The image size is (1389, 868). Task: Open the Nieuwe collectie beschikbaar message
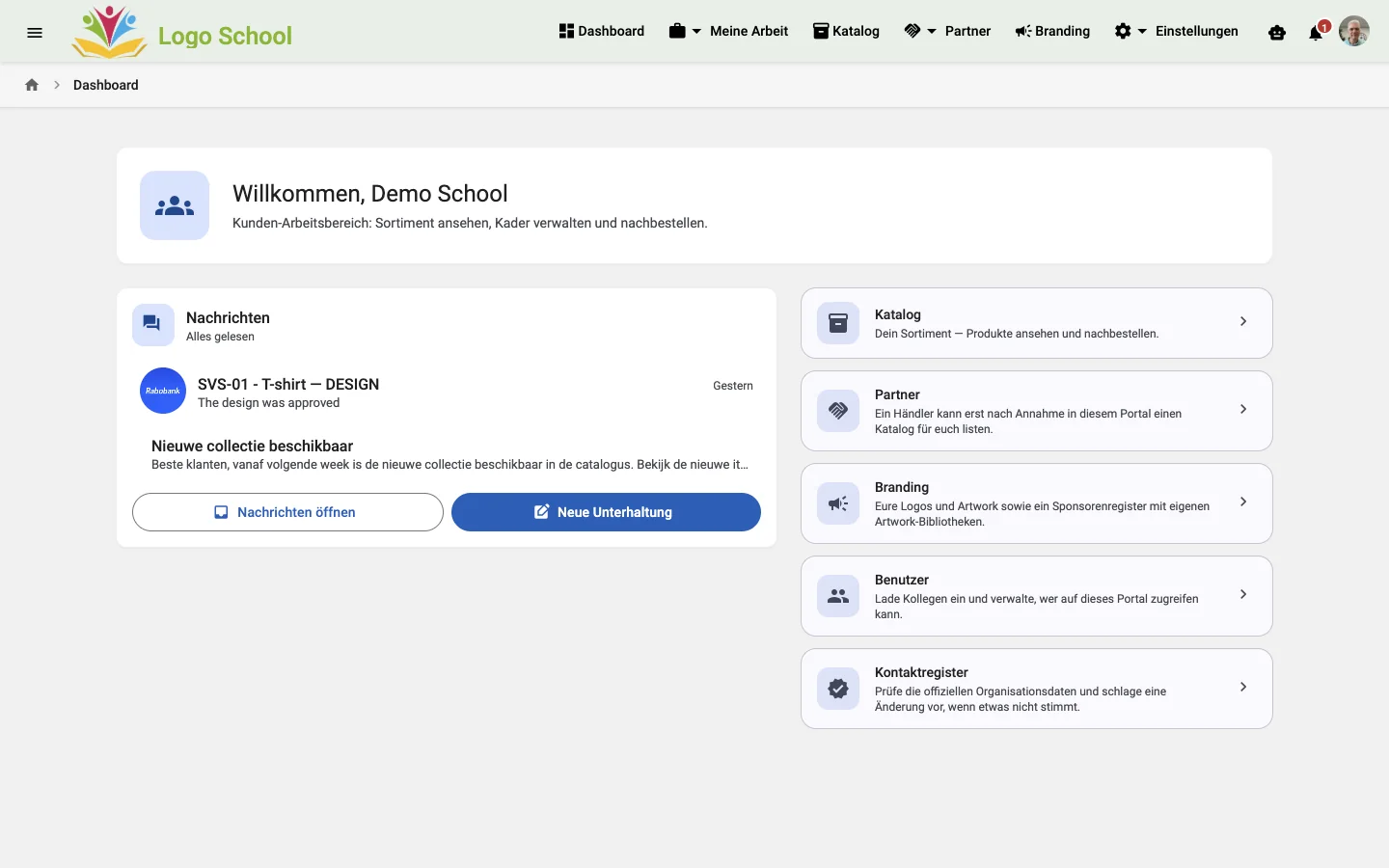coord(447,454)
